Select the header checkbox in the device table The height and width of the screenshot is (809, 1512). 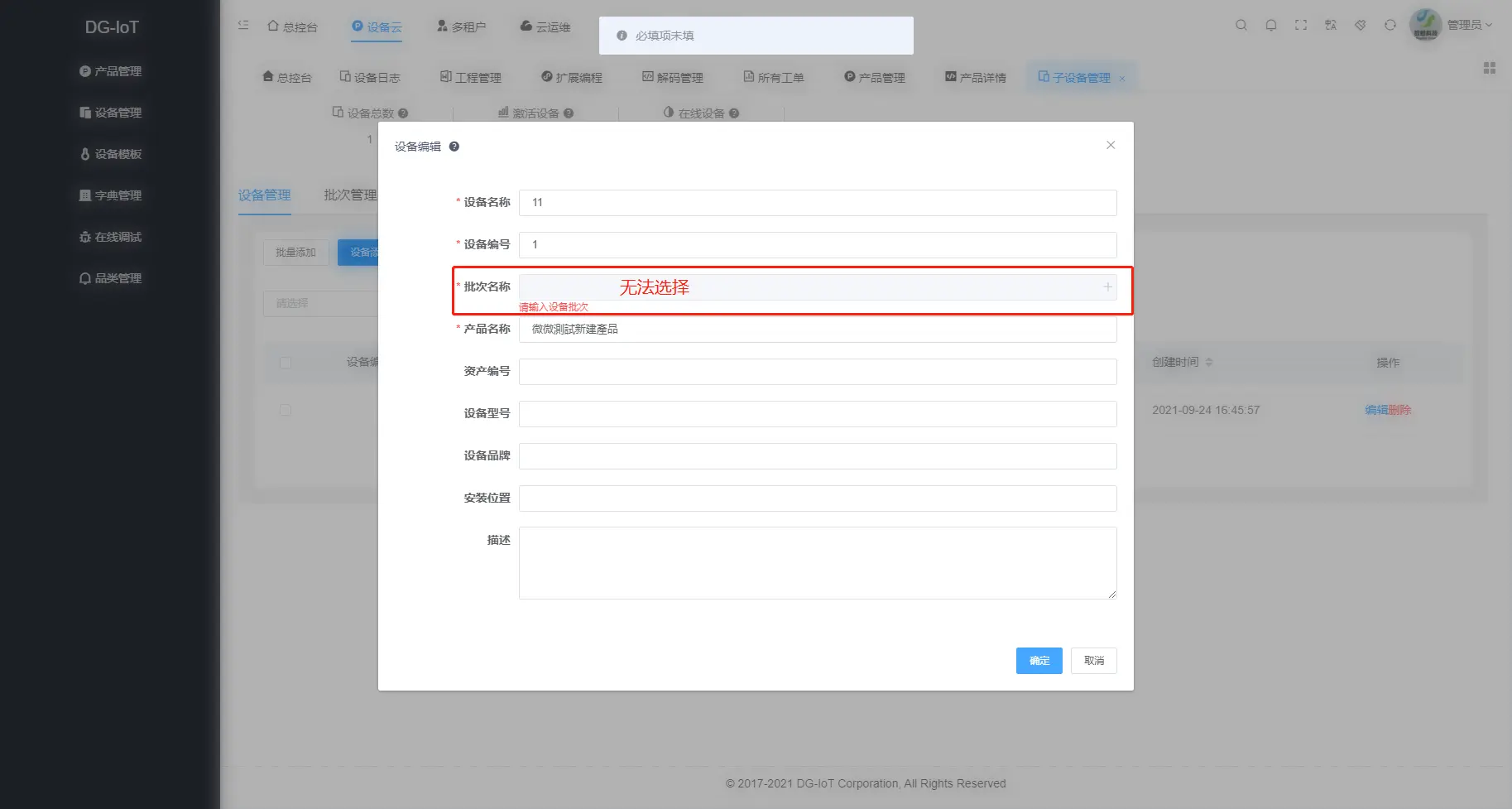[x=285, y=363]
